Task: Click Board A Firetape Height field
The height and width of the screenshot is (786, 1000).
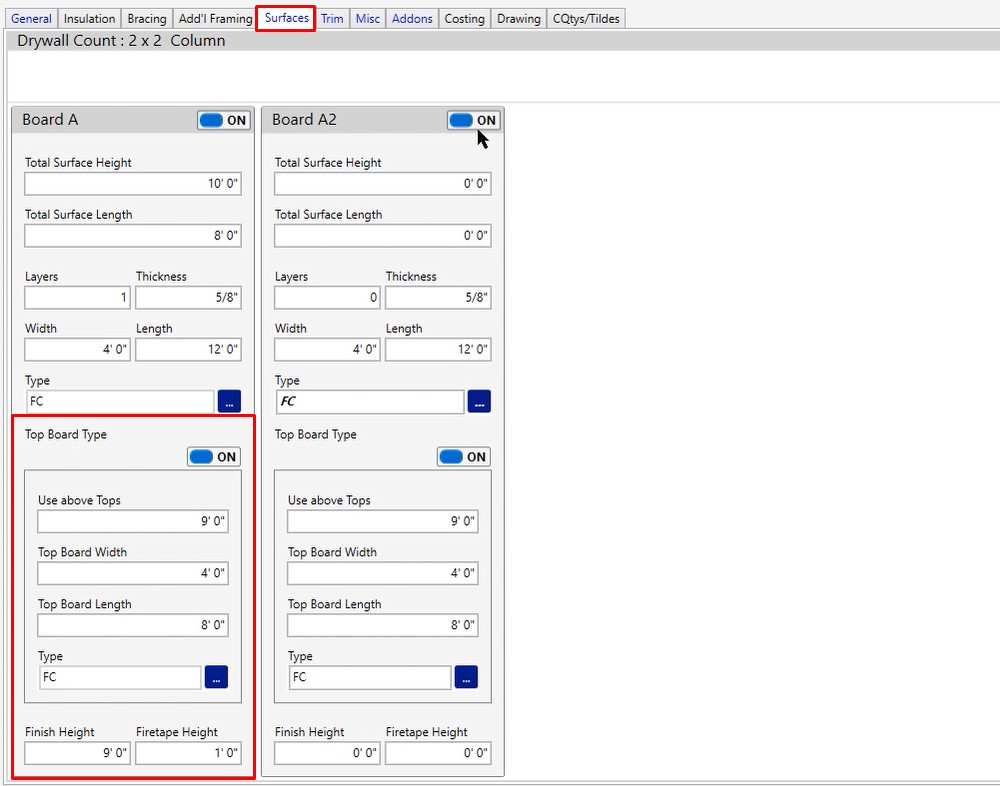Action: [188, 753]
